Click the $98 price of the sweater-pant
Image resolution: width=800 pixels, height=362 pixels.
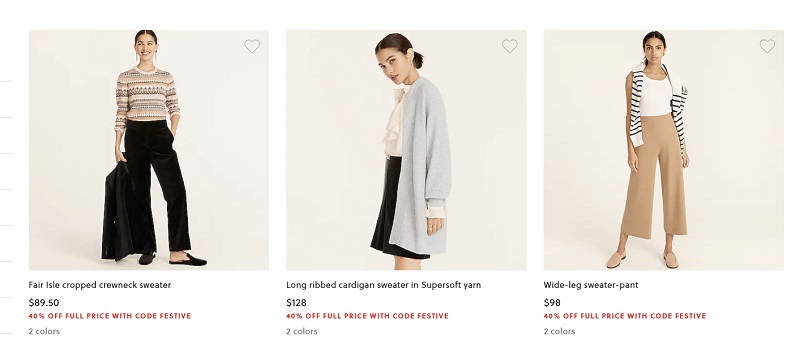click(552, 303)
